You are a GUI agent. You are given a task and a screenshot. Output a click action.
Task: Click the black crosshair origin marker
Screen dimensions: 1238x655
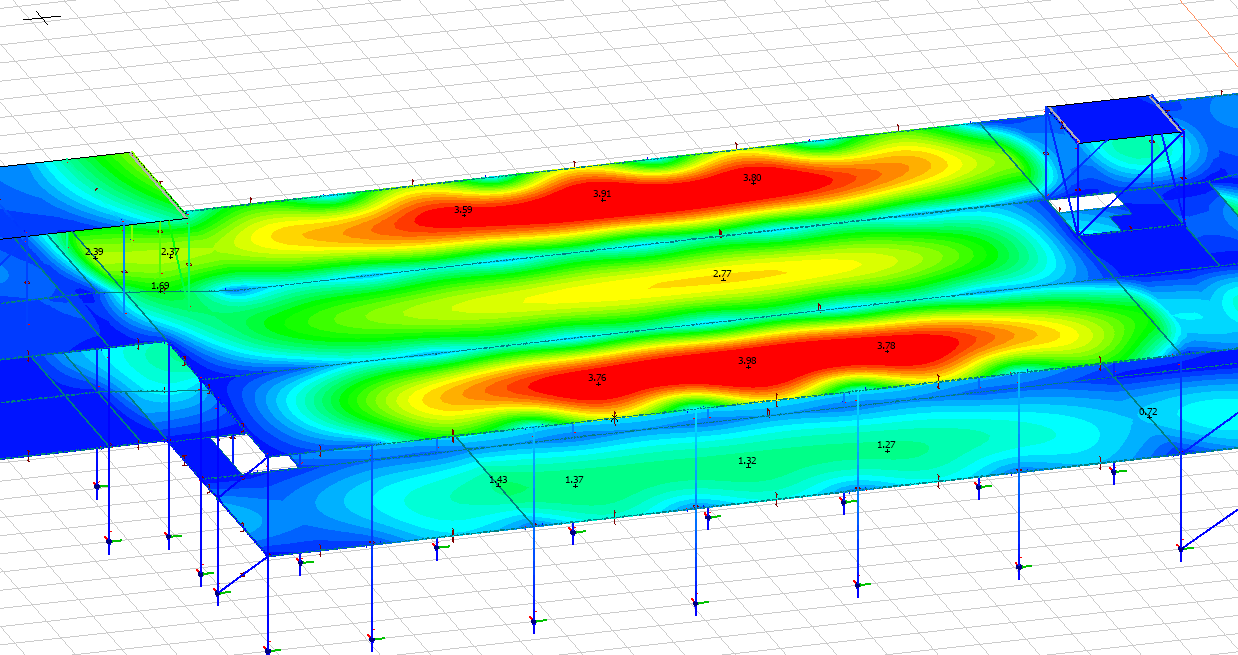coord(41,18)
